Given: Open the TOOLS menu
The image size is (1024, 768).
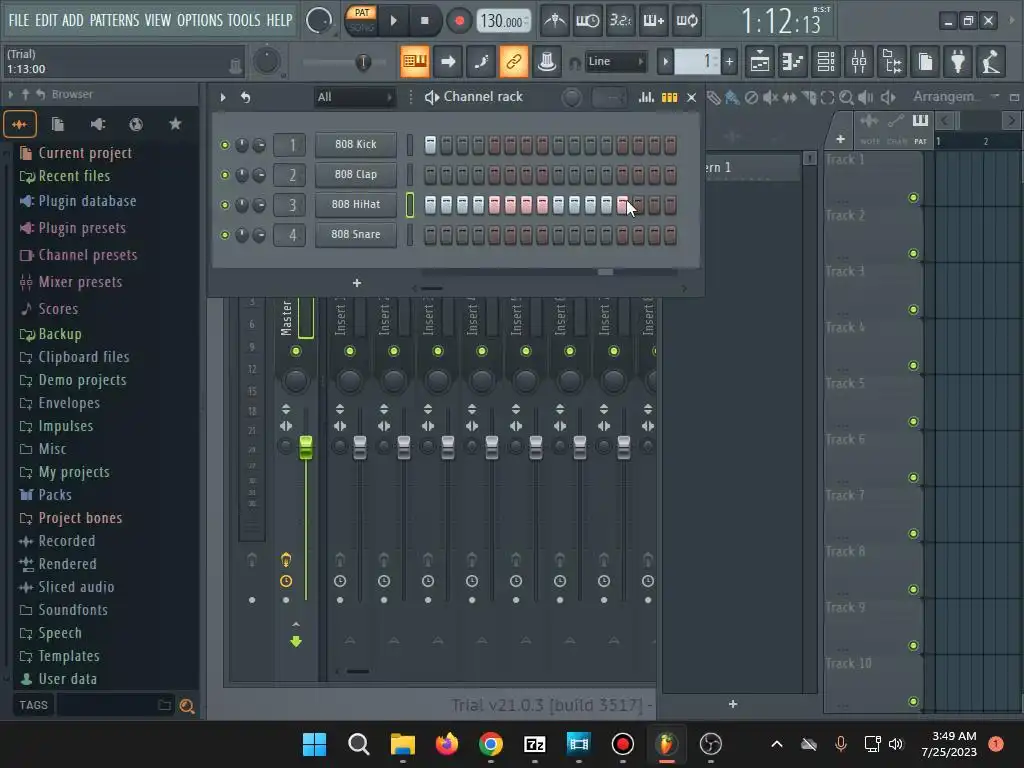Looking at the screenshot, I should tap(244, 20).
